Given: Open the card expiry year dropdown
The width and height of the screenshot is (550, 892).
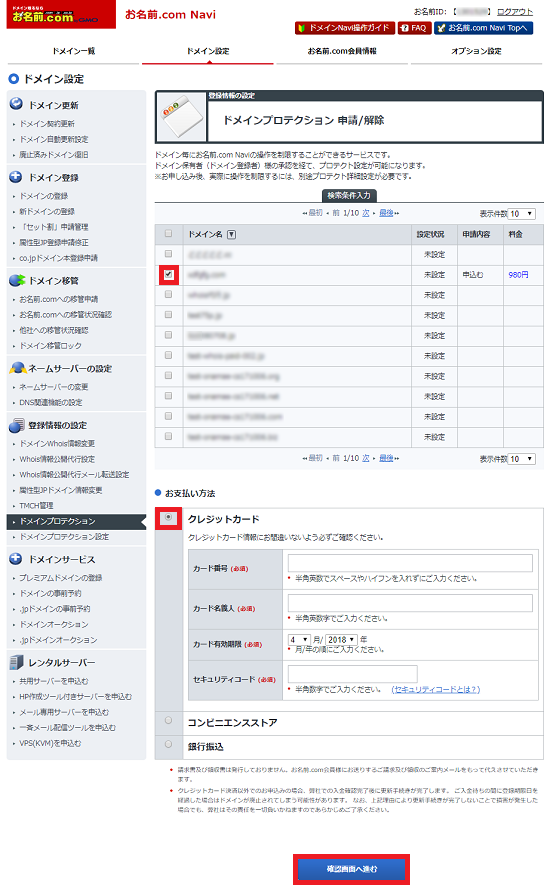Looking at the screenshot, I should pyautogui.click(x=341, y=639).
